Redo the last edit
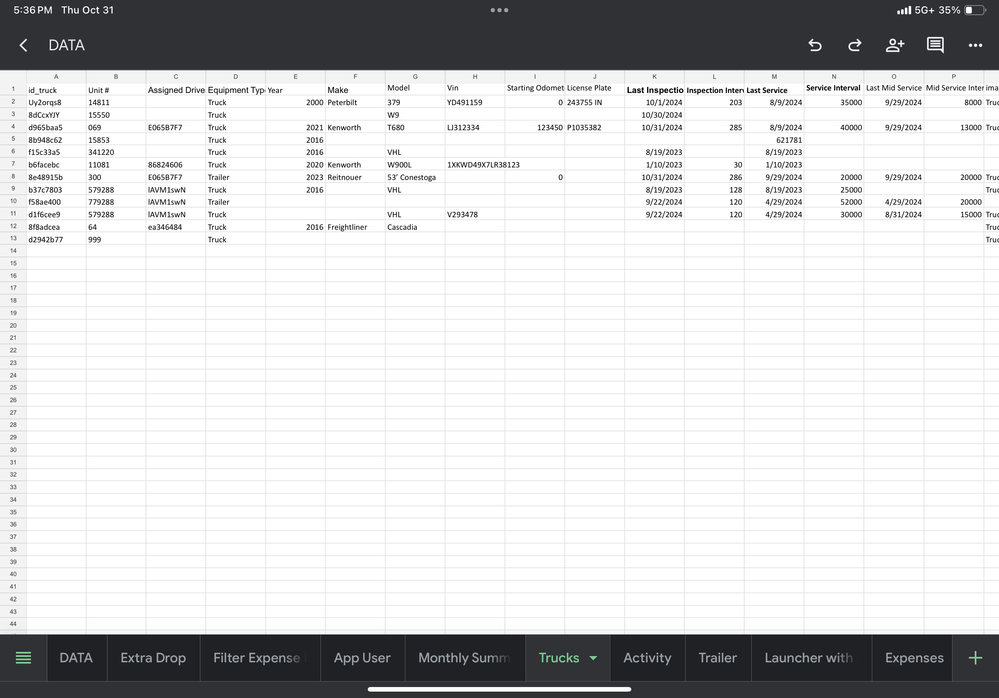 (x=854, y=45)
